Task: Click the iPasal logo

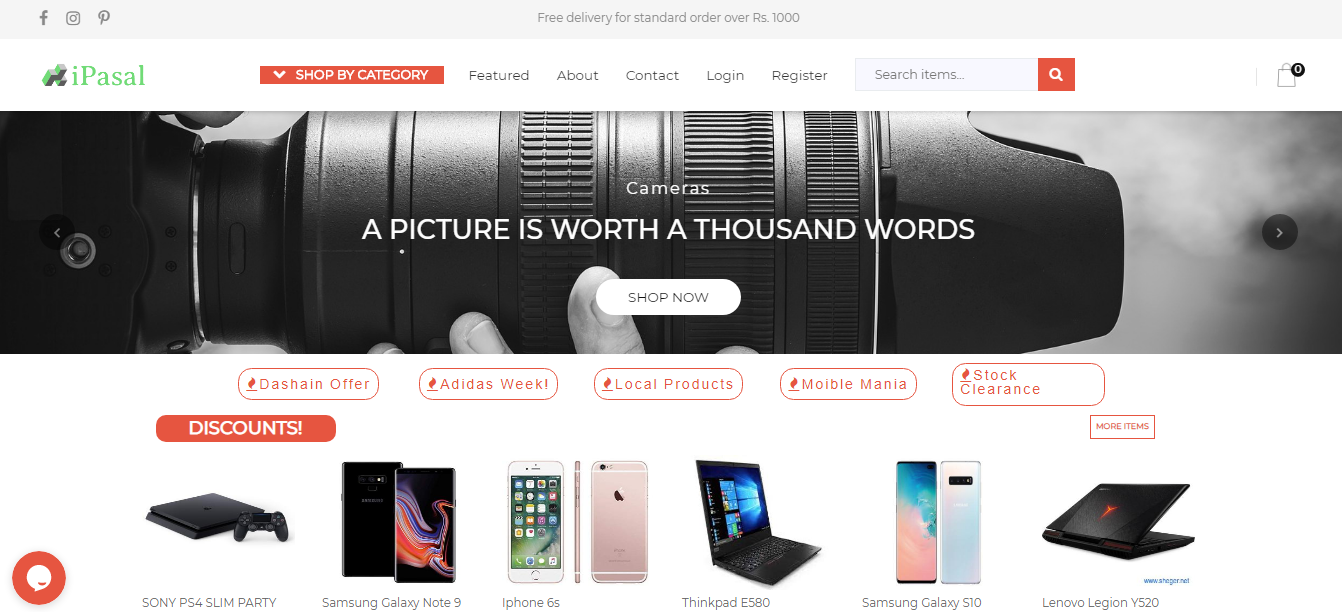Action: (94, 75)
